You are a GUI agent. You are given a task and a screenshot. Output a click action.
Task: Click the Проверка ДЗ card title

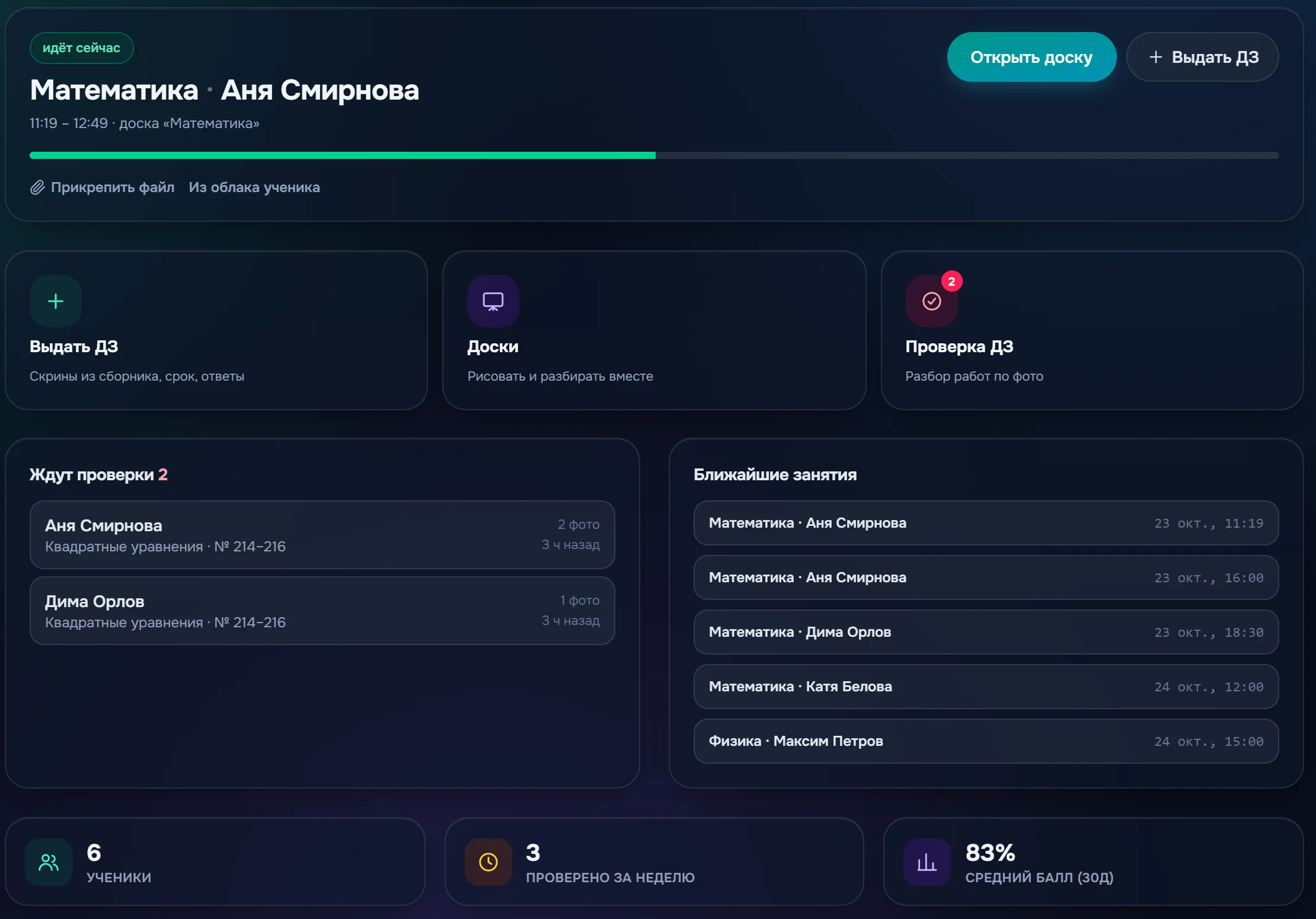pyautogui.click(x=960, y=347)
